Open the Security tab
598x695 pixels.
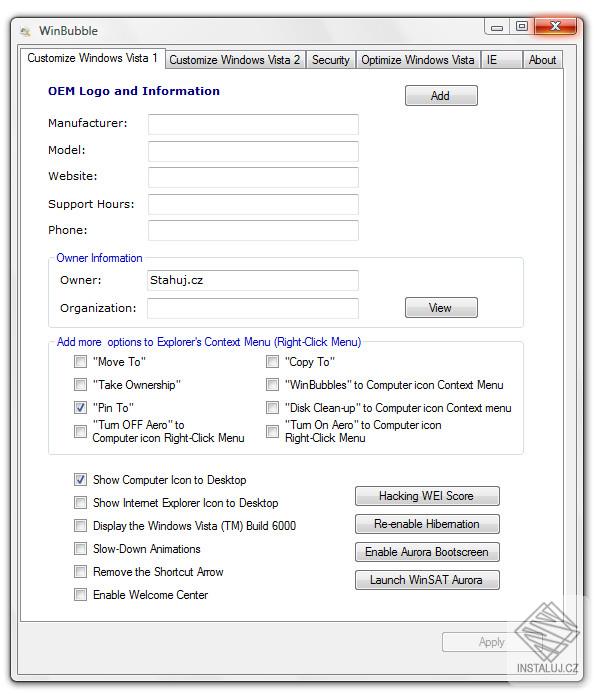point(330,60)
